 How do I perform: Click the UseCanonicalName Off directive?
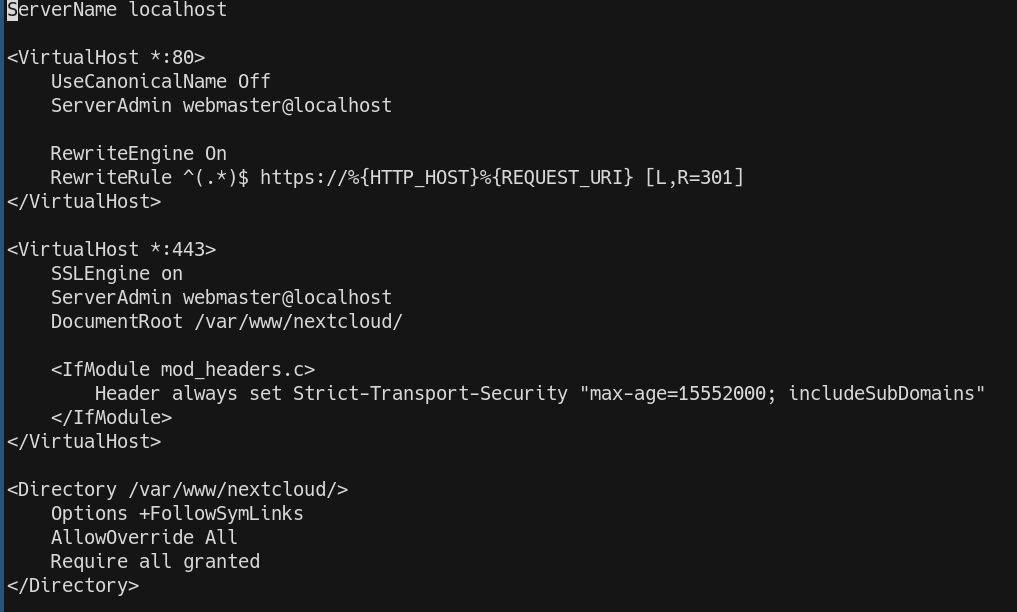click(x=161, y=82)
